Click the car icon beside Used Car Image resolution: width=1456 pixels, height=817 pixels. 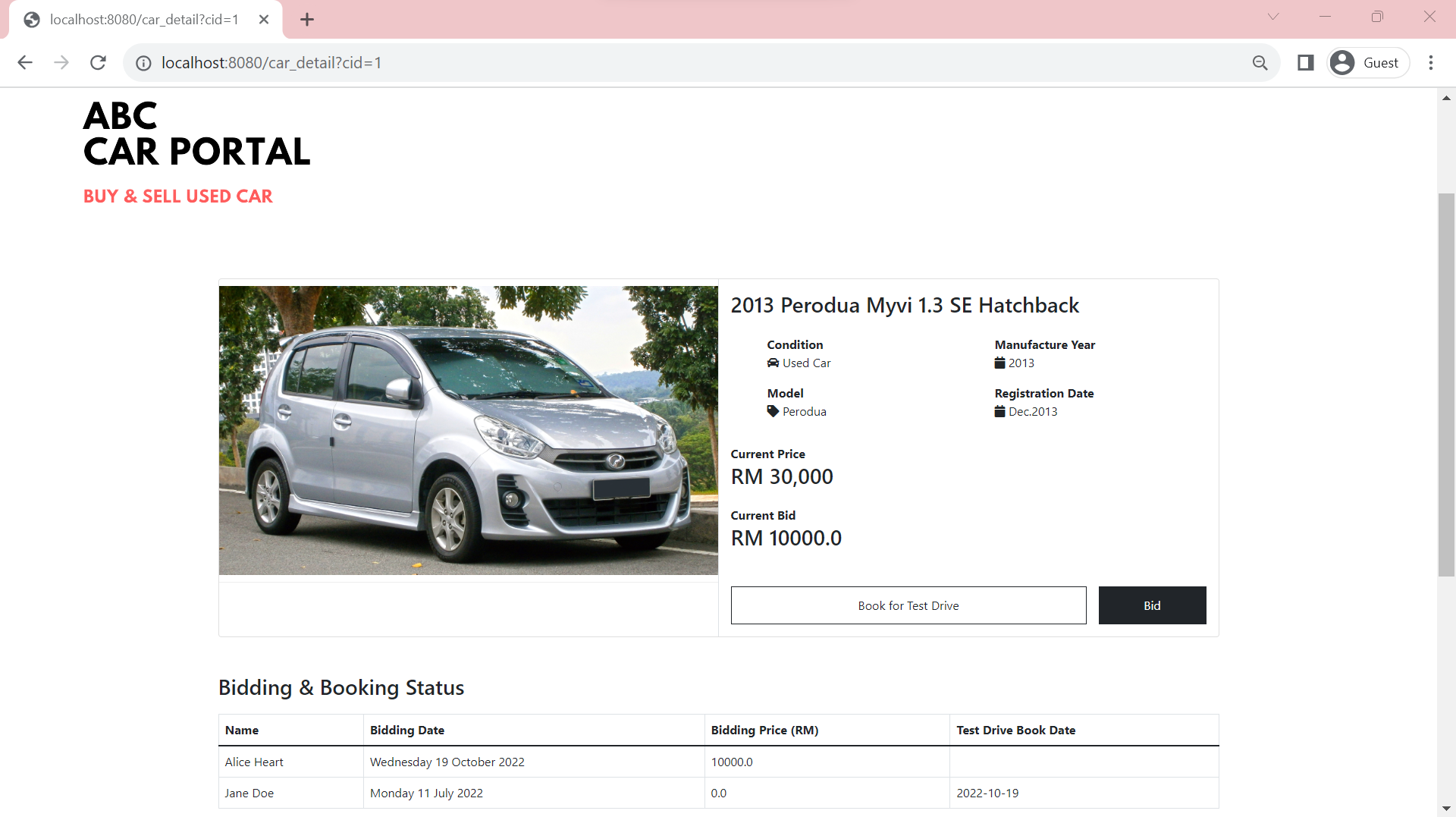(x=773, y=363)
